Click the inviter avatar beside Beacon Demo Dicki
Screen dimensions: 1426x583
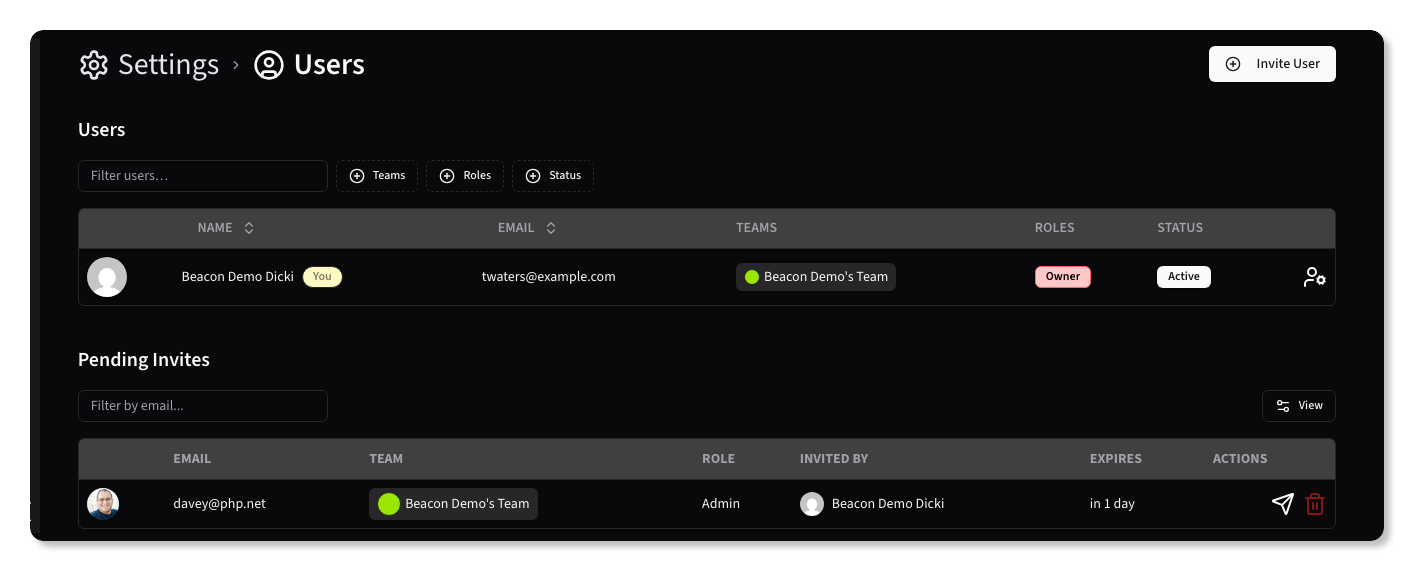pos(812,504)
